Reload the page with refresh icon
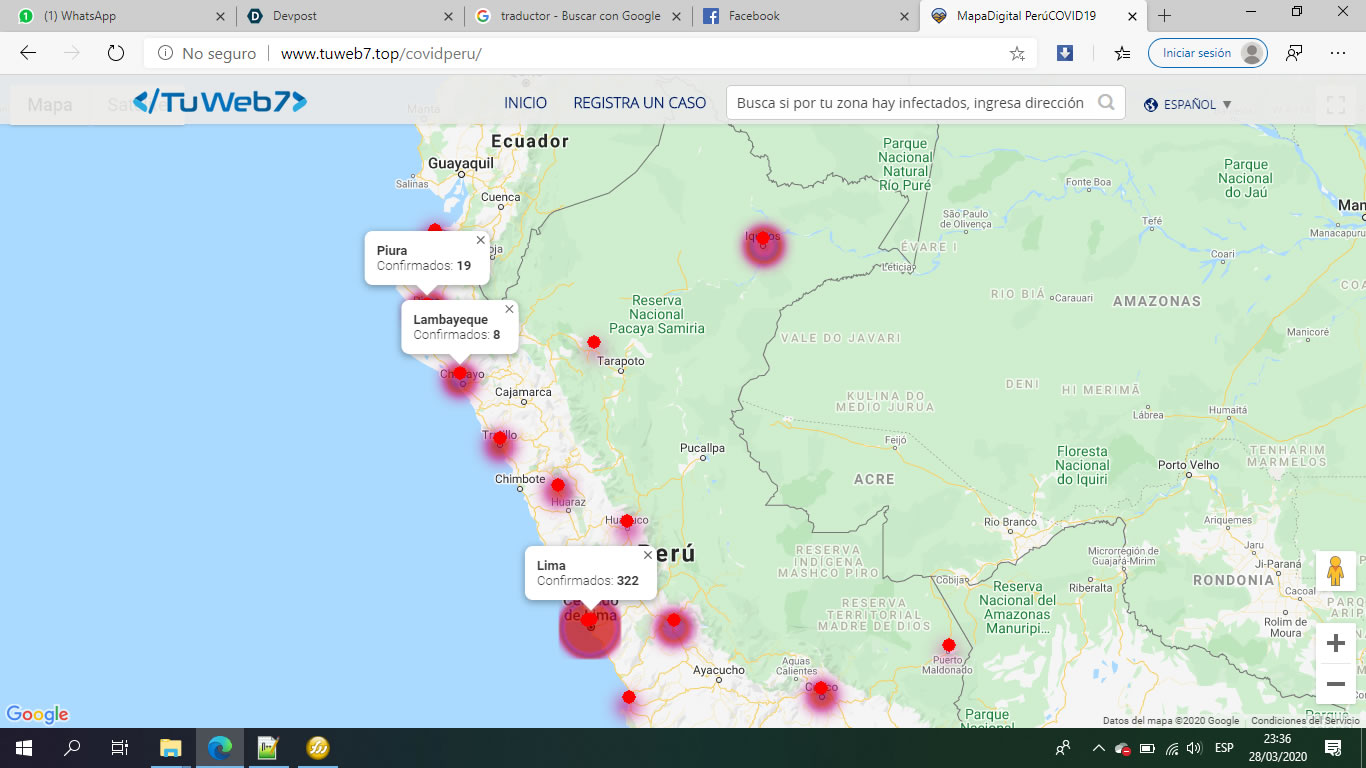 click(x=115, y=53)
